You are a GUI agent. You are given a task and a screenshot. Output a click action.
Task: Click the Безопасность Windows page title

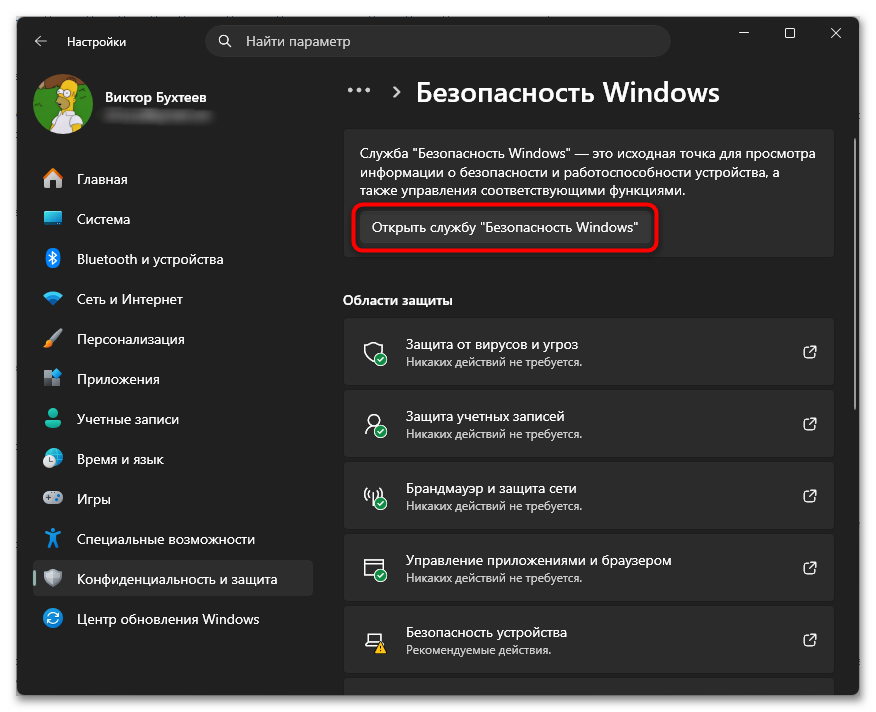click(x=568, y=92)
